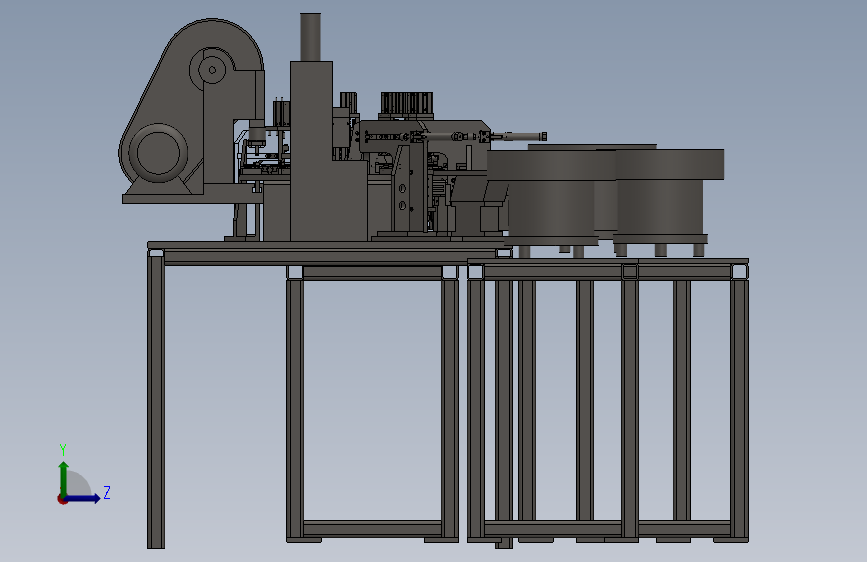Click the red X axis dot at the triad origin
Viewport: 867px width, 562px height.
(62, 499)
